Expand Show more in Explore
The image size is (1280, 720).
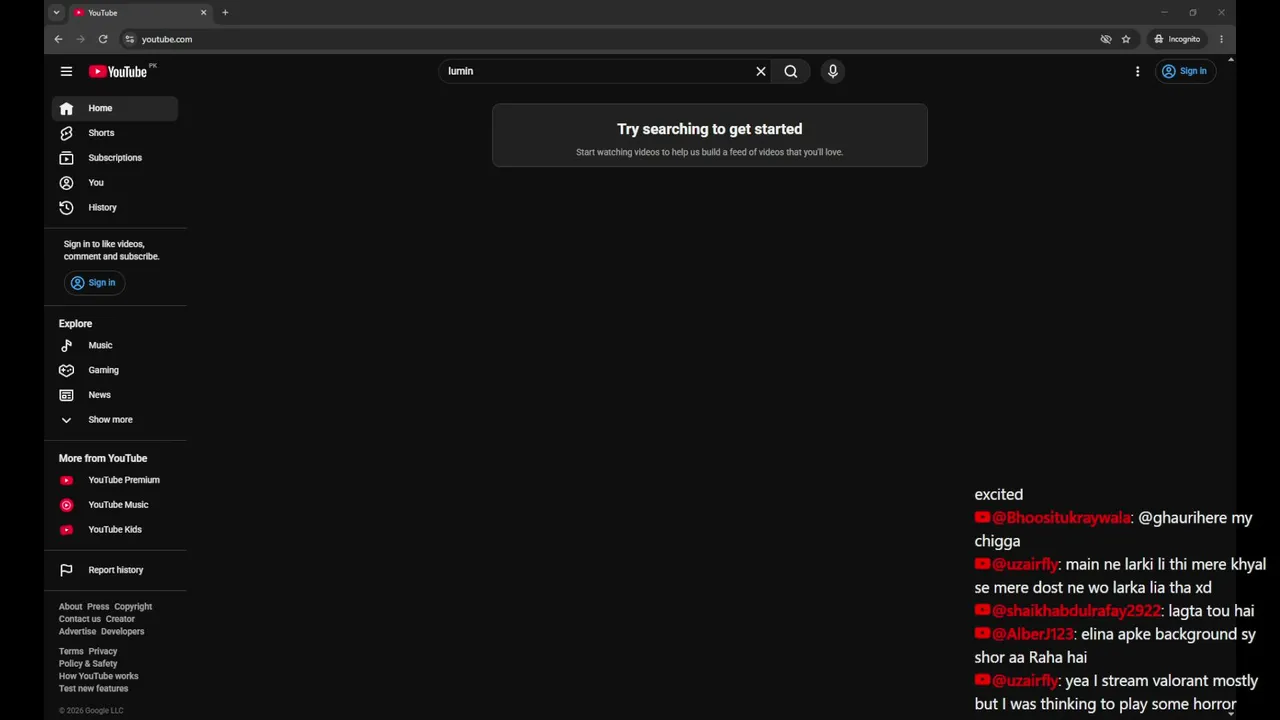pos(115,420)
